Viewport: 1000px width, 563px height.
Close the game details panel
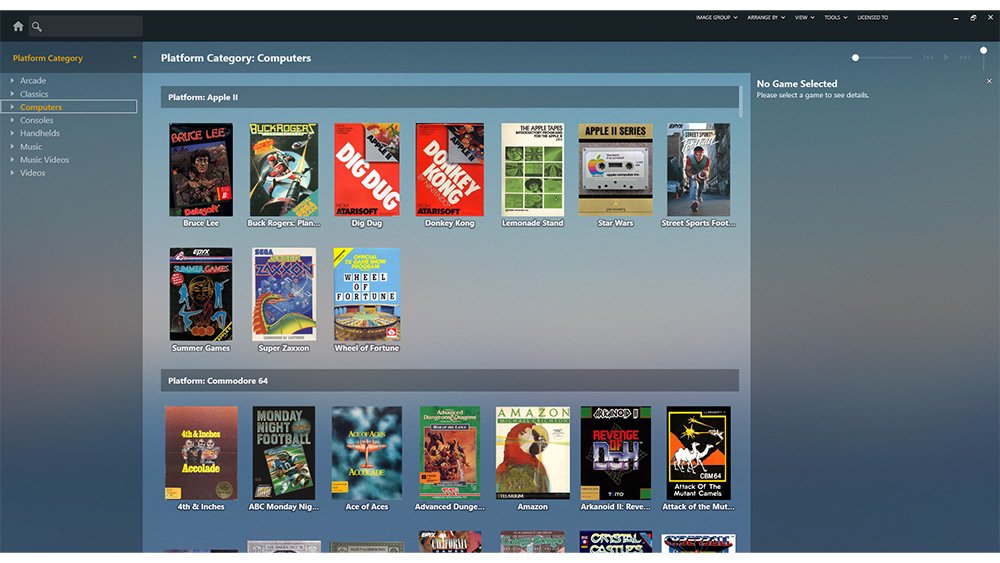989,81
